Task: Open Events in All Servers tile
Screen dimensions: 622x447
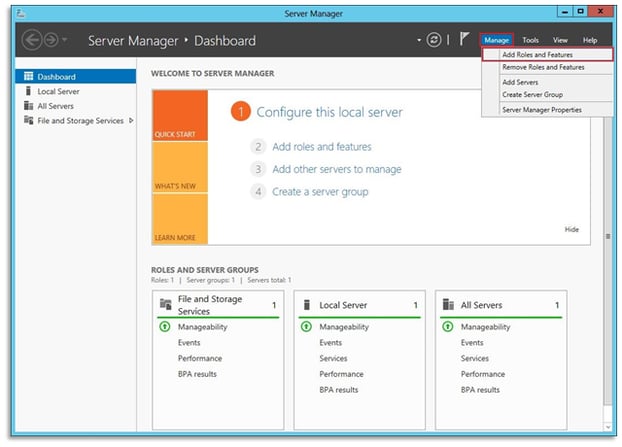Action: (472, 342)
